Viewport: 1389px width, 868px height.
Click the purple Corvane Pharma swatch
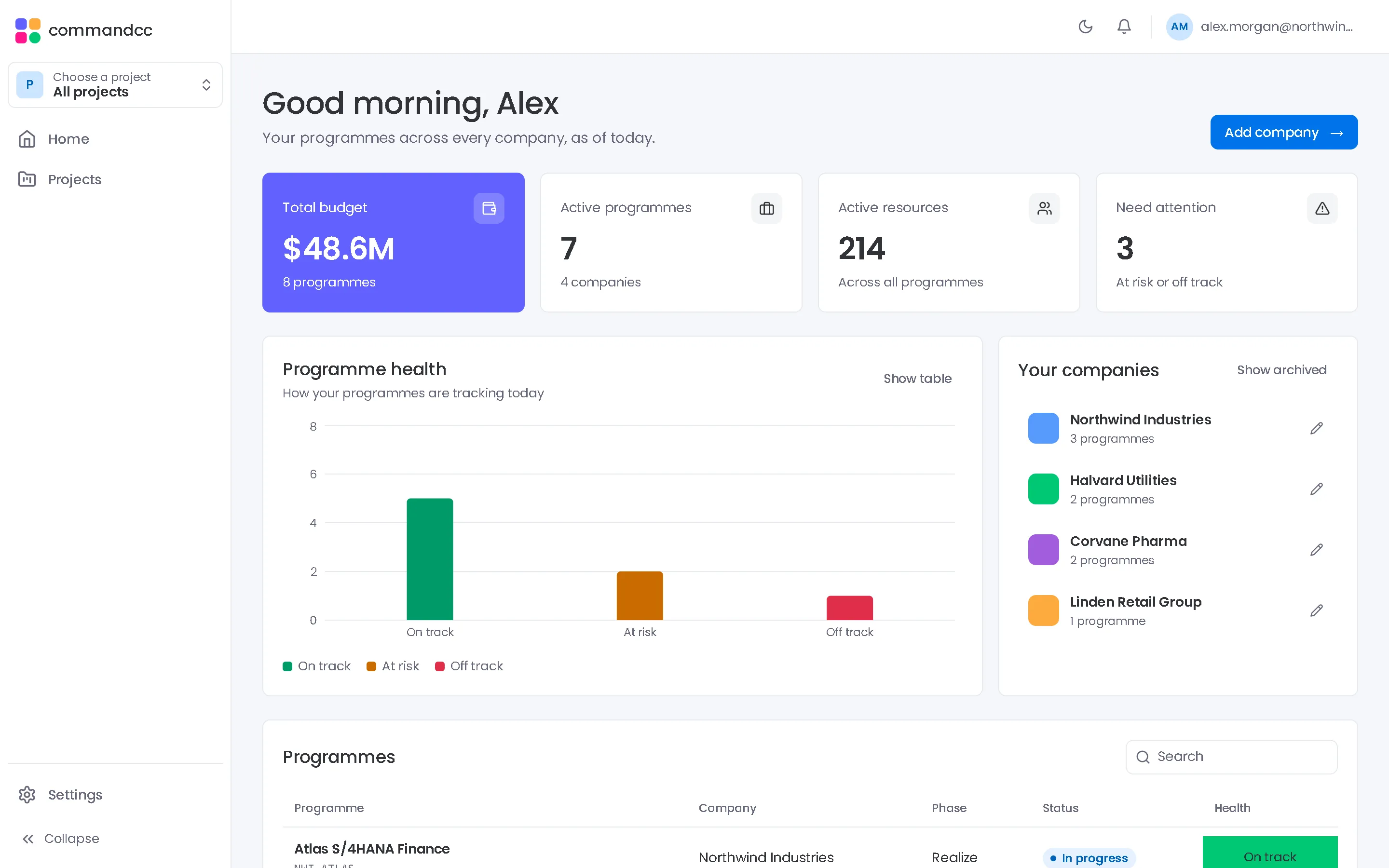1044,550
